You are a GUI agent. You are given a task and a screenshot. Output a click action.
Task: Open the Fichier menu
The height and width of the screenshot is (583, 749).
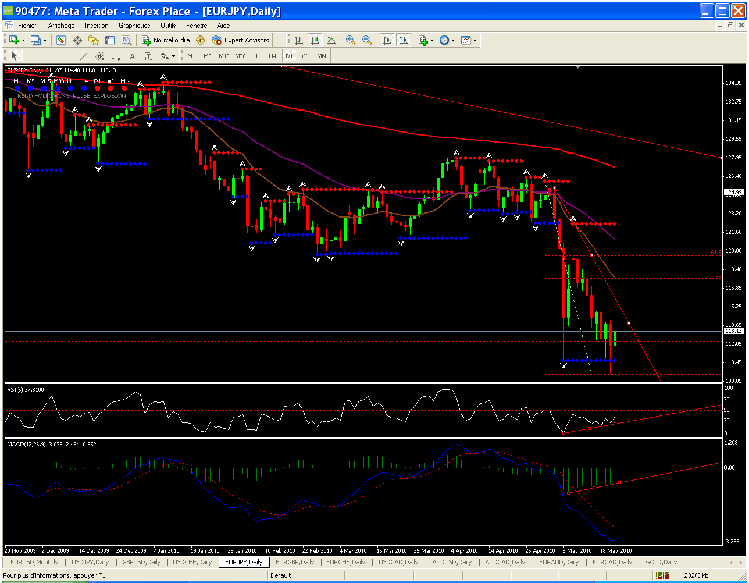(x=27, y=25)
